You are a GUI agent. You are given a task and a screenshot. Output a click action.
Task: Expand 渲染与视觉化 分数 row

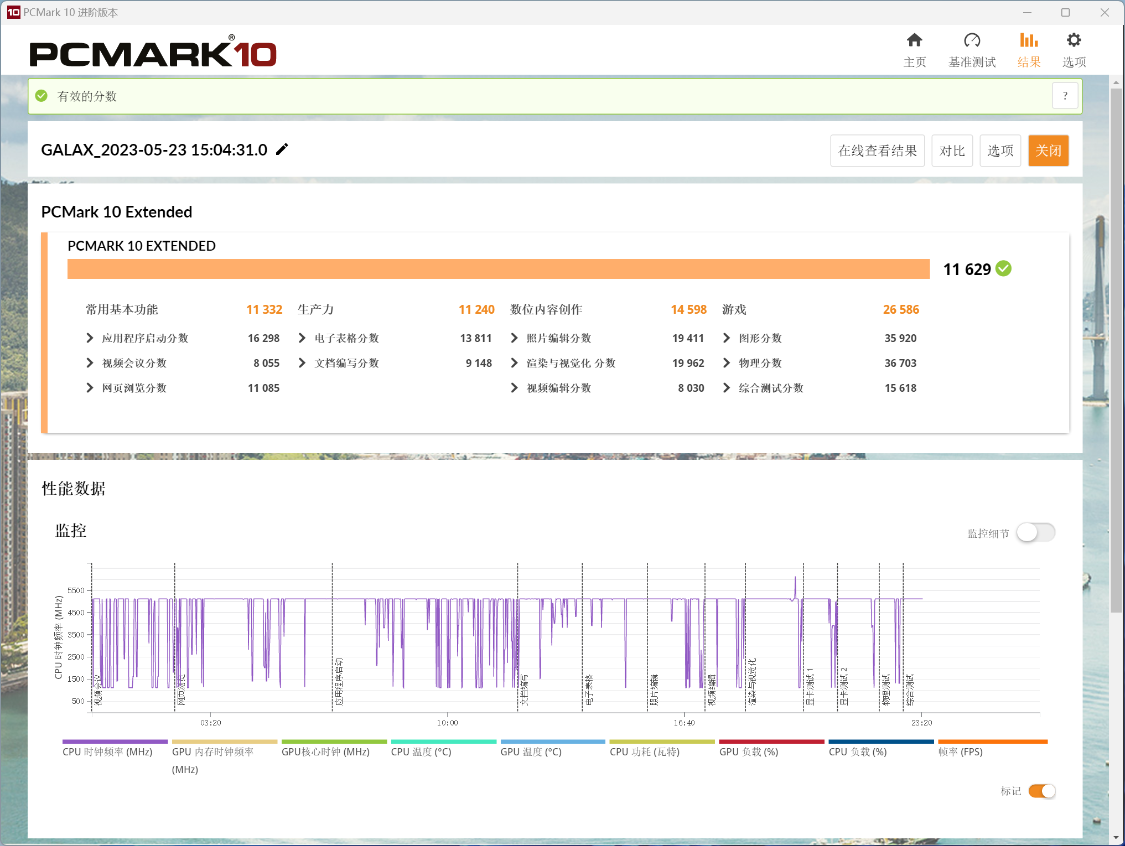(x=514, y=363)
